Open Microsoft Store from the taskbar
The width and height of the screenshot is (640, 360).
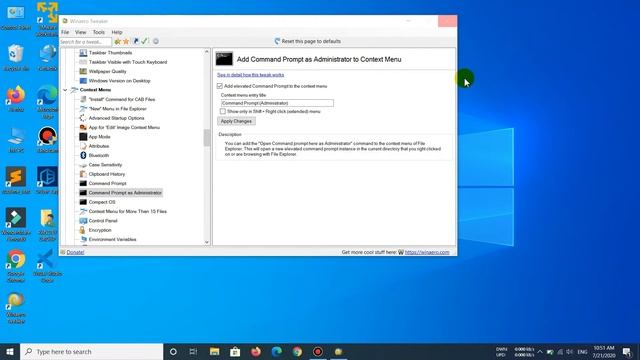point(235,351)
